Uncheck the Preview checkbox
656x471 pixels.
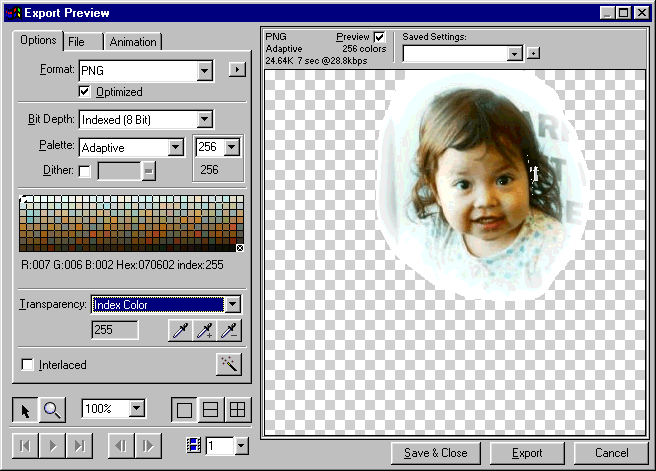pos(379,37)
